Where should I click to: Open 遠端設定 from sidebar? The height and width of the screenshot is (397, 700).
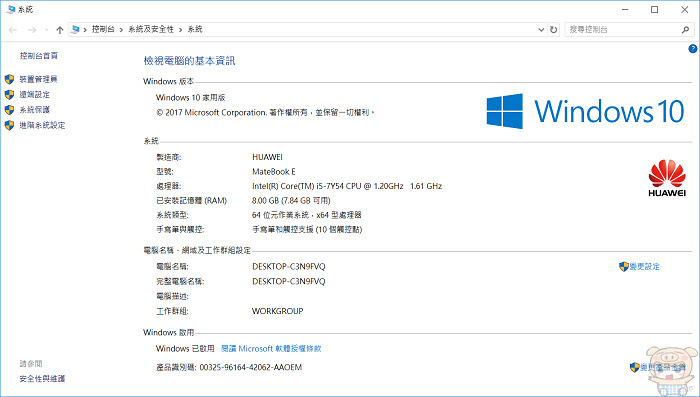click(34, 95)
